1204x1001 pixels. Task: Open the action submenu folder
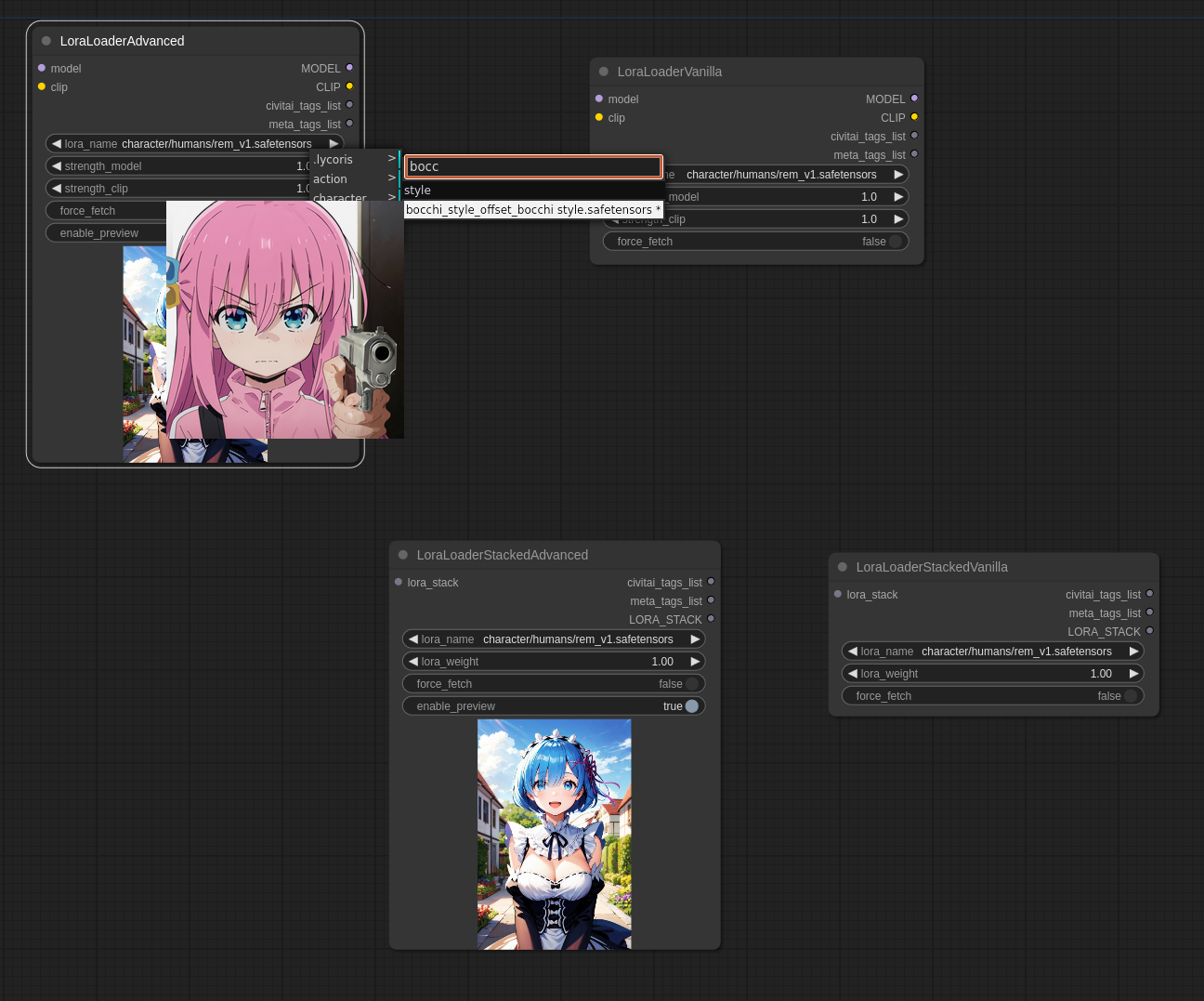pyautogui.click(x=353, y=178)
